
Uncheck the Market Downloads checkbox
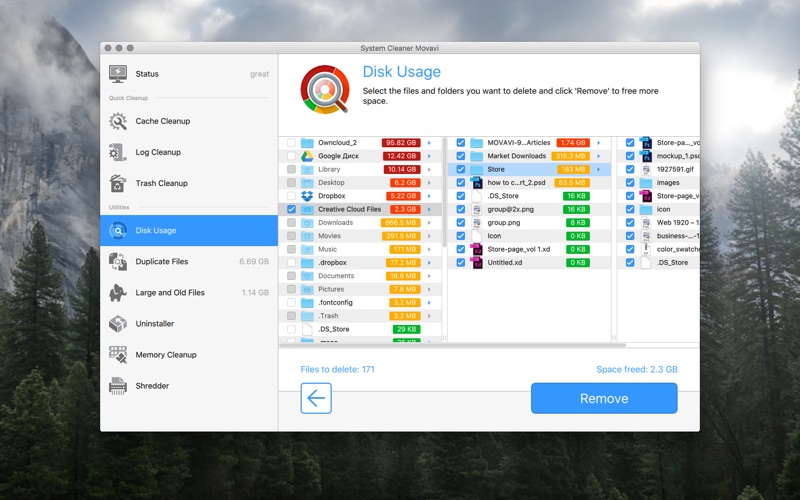point(461,156)
